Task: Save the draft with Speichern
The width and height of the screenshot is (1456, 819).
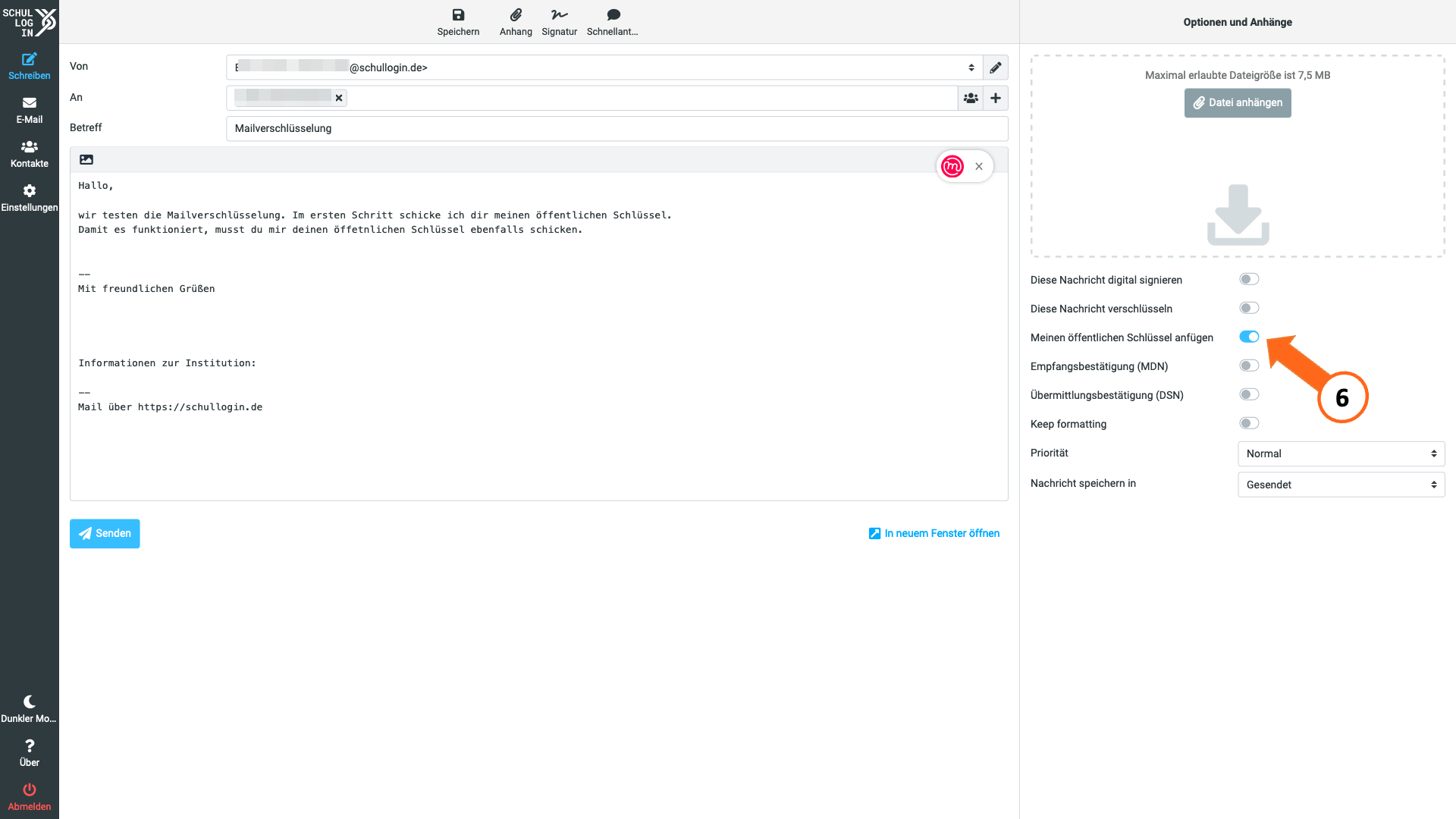Action: click(458, 22)
